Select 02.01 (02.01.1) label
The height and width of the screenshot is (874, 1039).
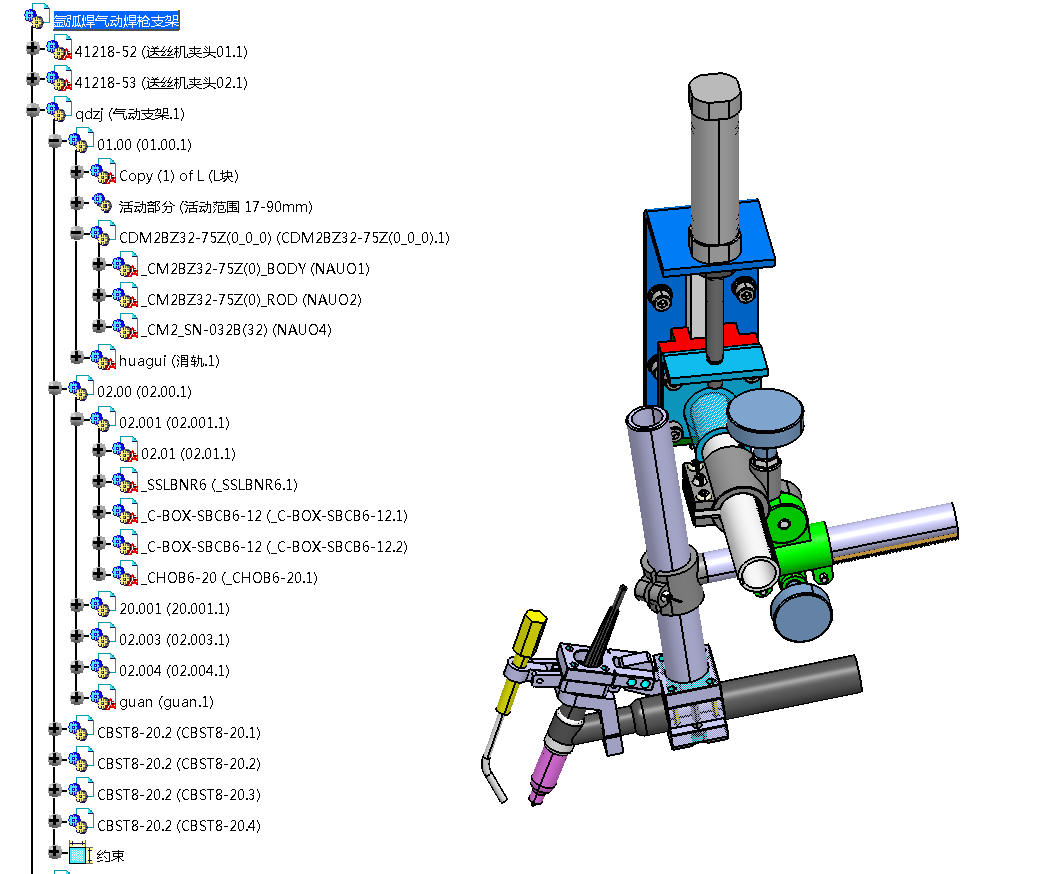tap(188, 454)
